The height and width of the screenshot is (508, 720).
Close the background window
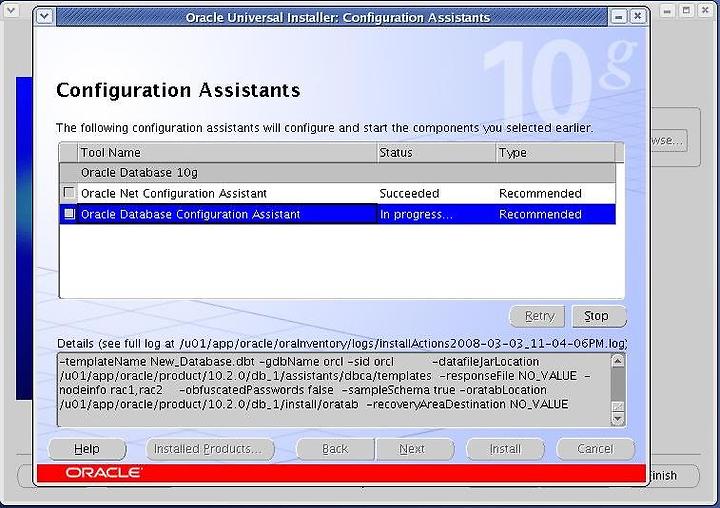706,10
